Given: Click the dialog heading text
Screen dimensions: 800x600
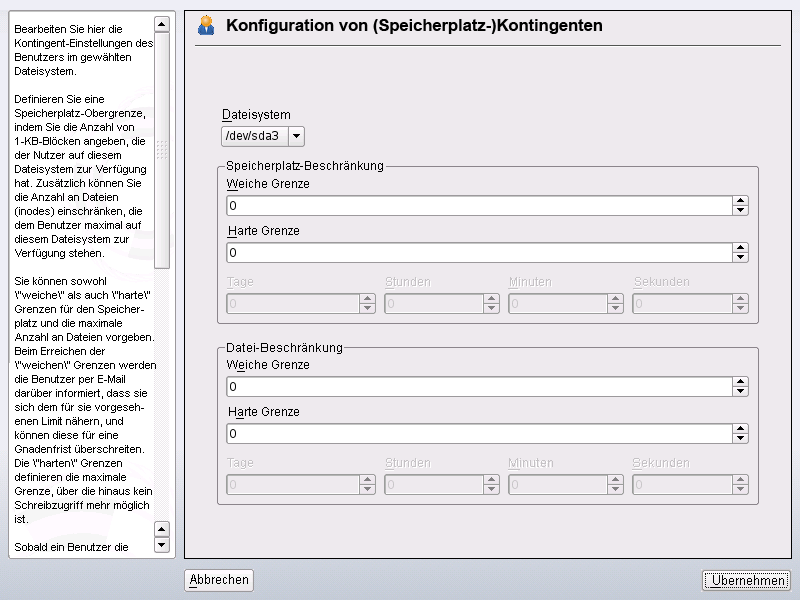Looking at the screenshot, I should pos(414,26).
